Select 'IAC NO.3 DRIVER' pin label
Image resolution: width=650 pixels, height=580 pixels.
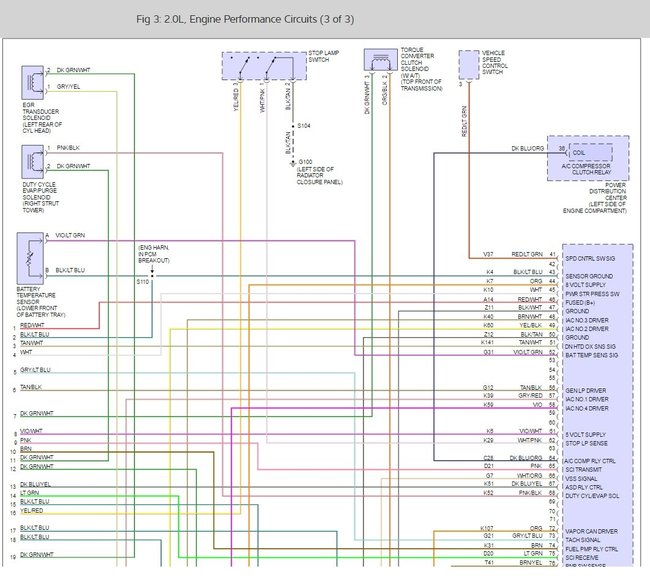(587, 320)
